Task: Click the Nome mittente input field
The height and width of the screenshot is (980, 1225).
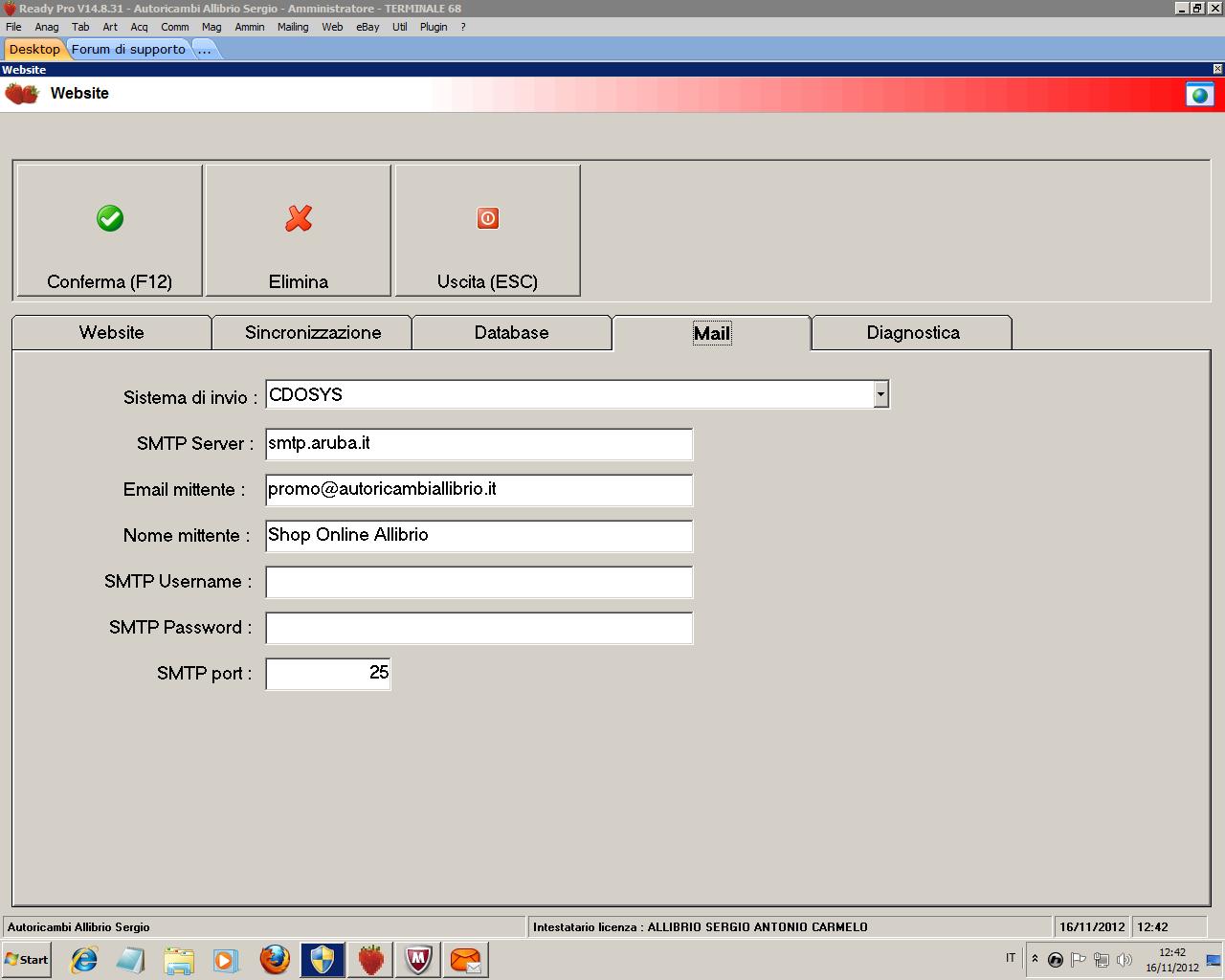Action: point(479,536)
